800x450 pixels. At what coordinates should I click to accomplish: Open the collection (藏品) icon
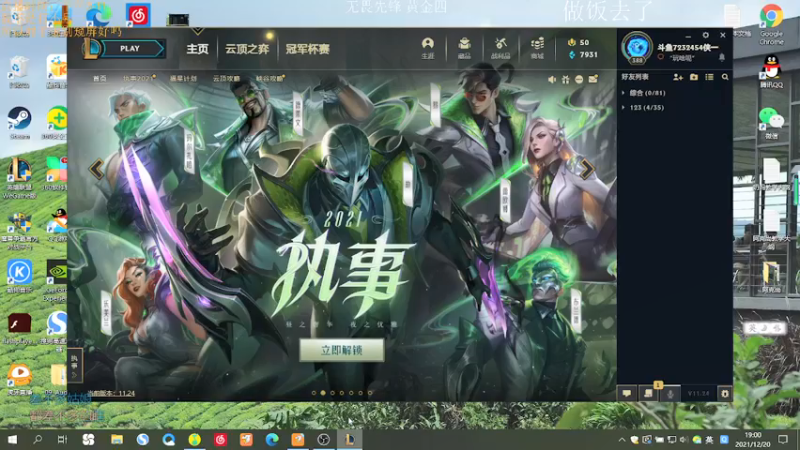(464, 48)
